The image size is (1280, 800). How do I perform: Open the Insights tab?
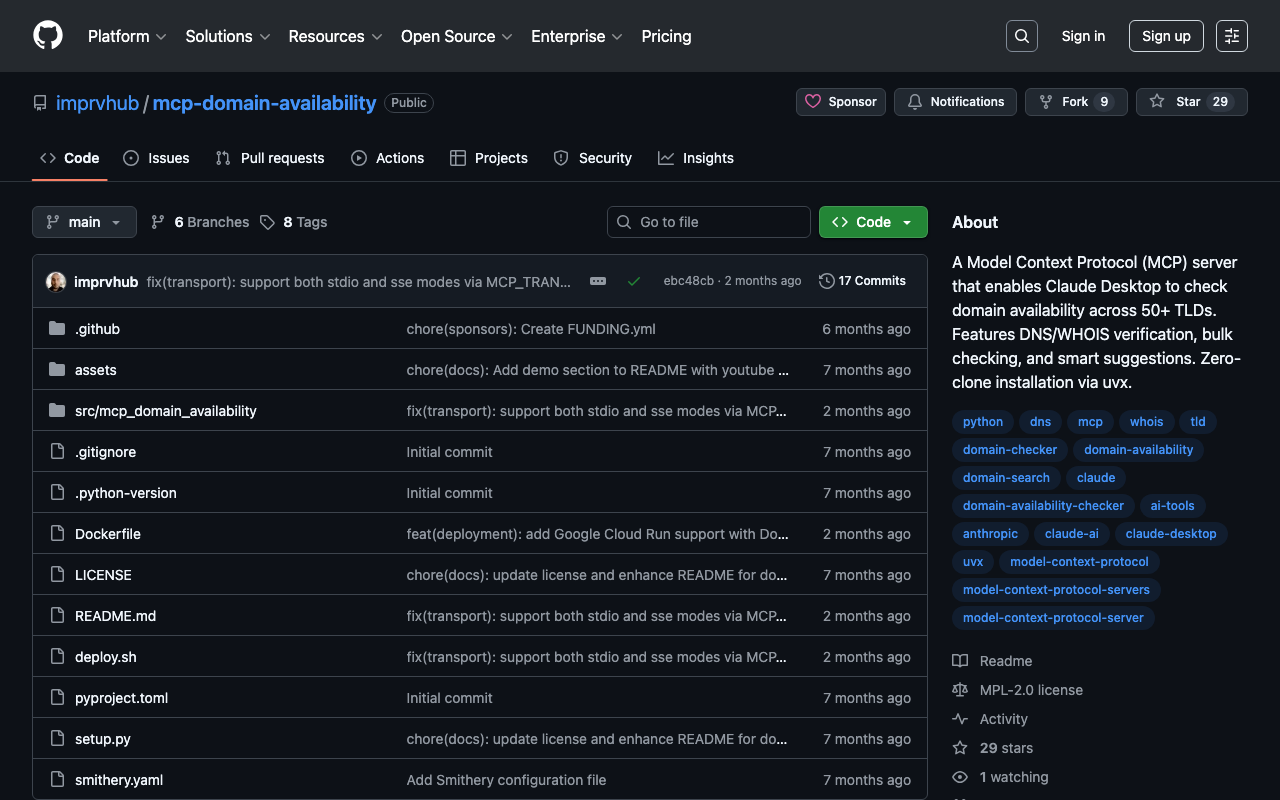coord(696,158)
